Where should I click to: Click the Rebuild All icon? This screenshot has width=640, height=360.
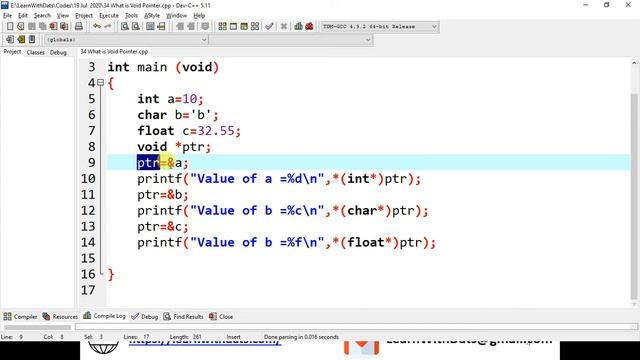pyautogui.click(x=255, y=27)
